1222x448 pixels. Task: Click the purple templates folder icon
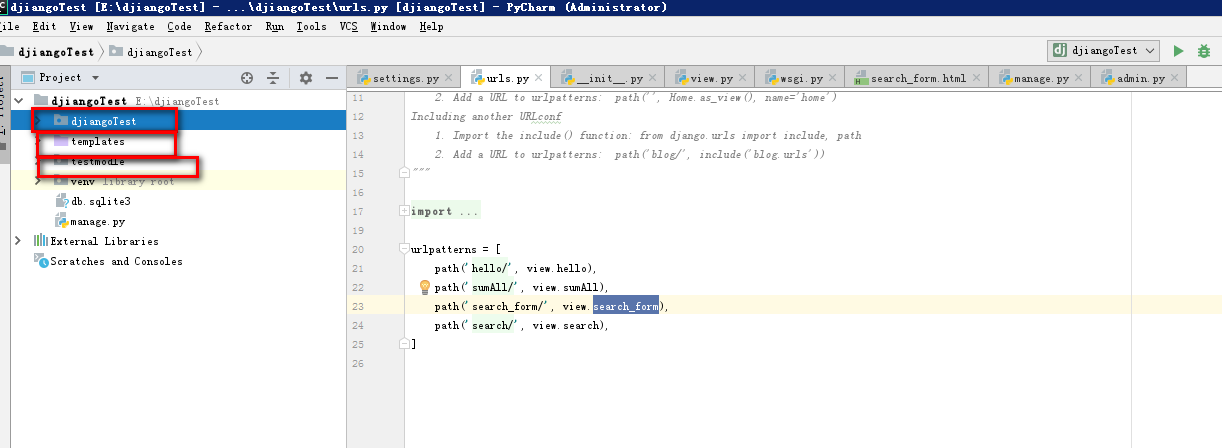[62, 141]
